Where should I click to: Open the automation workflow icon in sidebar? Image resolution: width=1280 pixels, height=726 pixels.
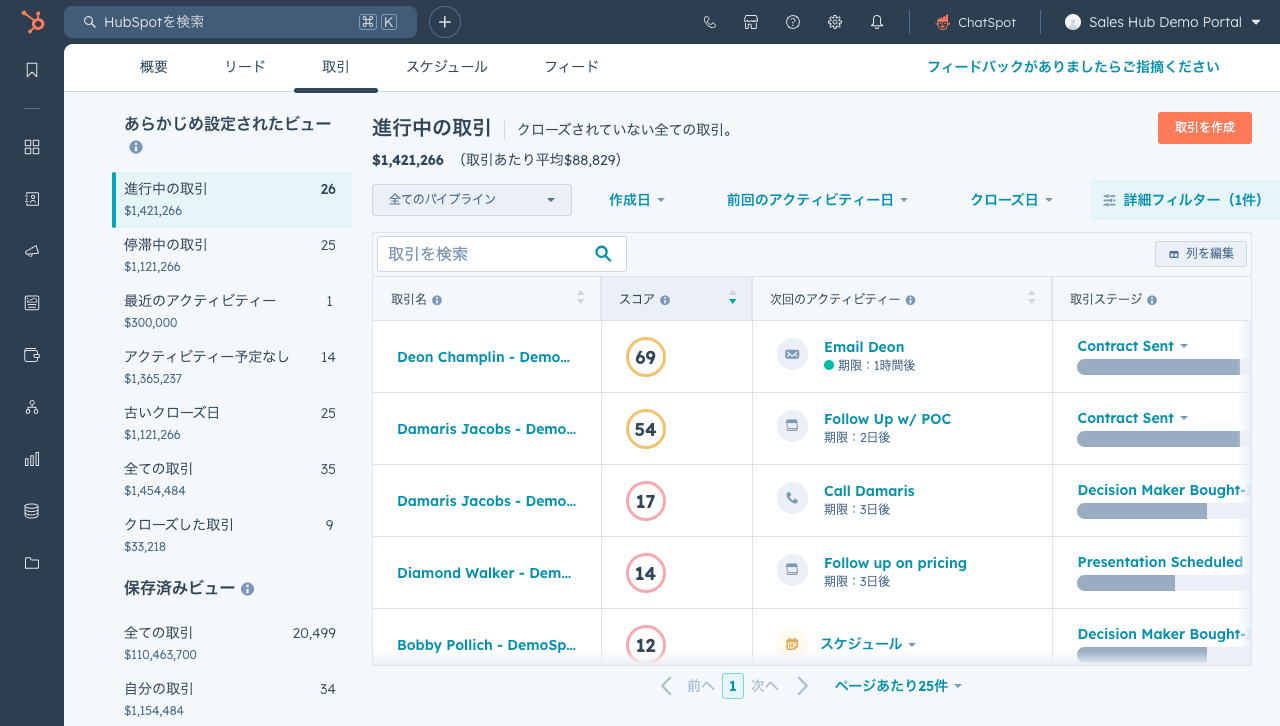[x=32, y=407]
